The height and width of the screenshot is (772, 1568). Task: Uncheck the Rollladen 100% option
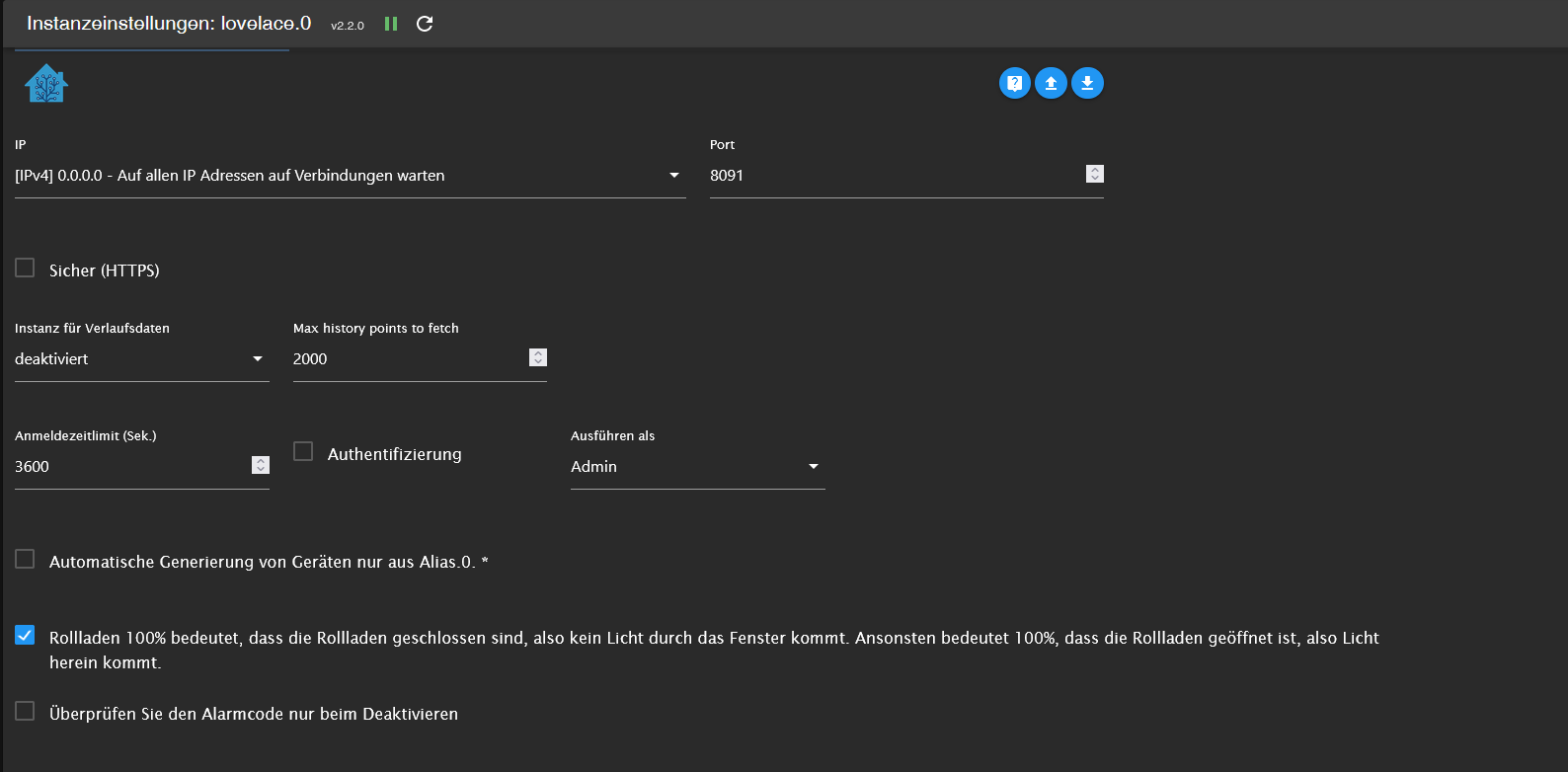[x=25, y=636]
